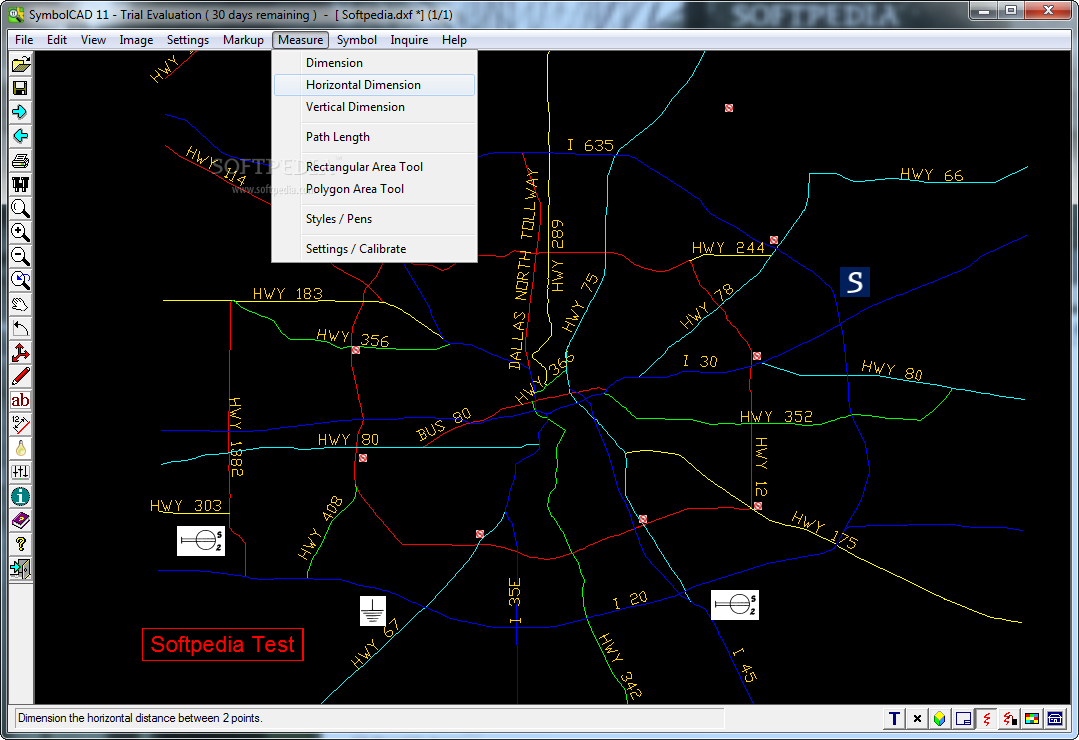This screenshot has height=740, width=1079.
Task: Select the 'ab' text markup tool
Action: [x=21, y=401]
